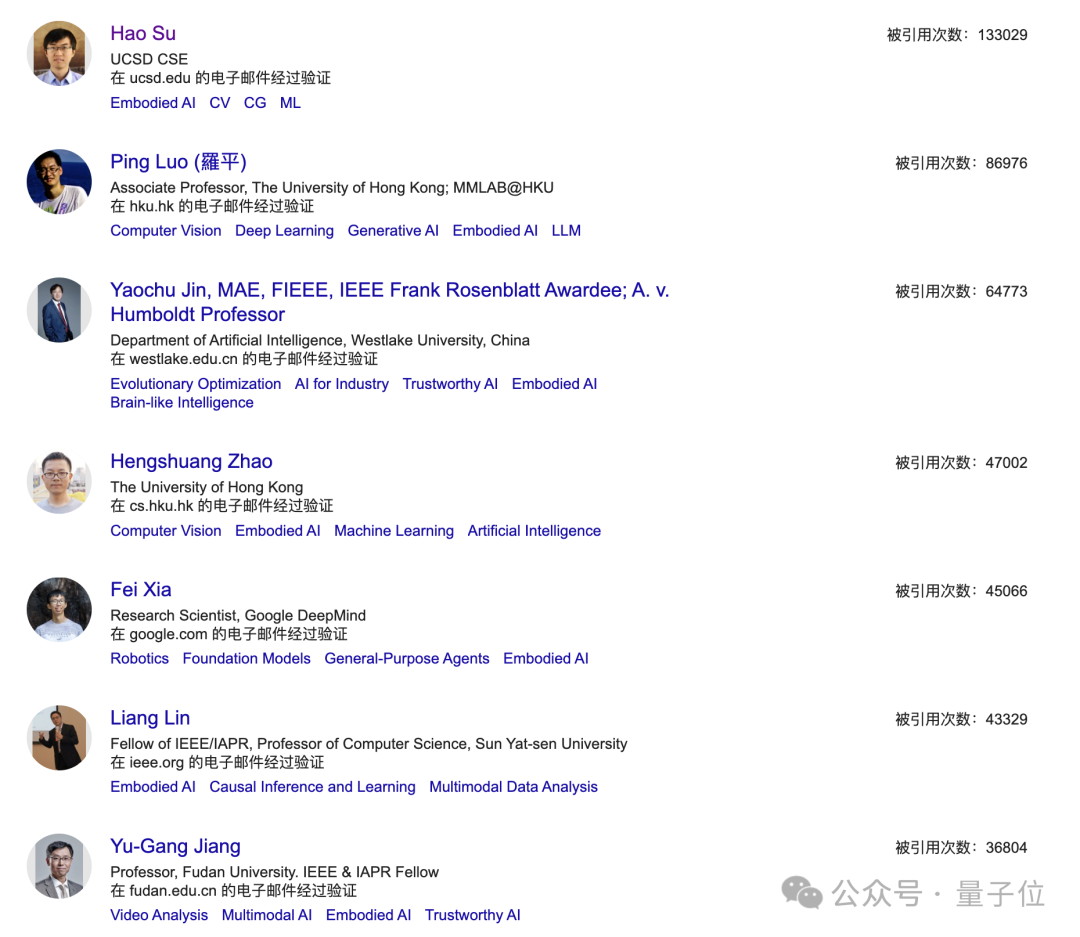The width and height of the screenshot is (1080, 937).
Task: Select the ML tag under Hao Su
Action: coord(290,103)
